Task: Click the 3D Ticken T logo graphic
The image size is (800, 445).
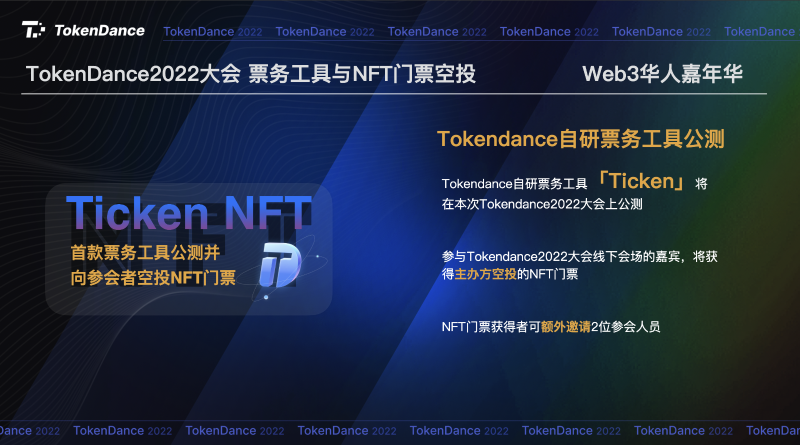Action: 280,265
